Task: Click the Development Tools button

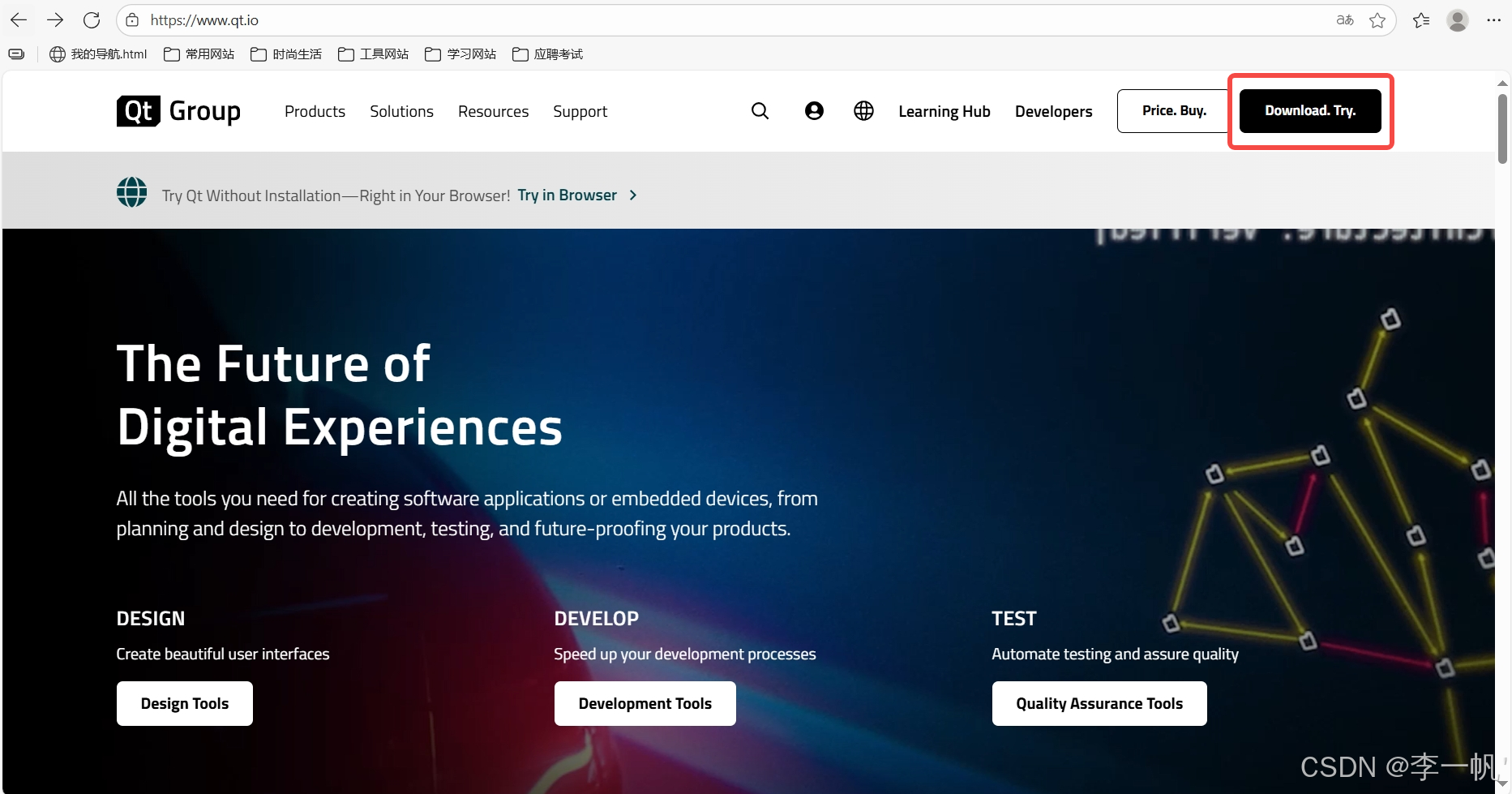Action: click(x=645, y=703)
